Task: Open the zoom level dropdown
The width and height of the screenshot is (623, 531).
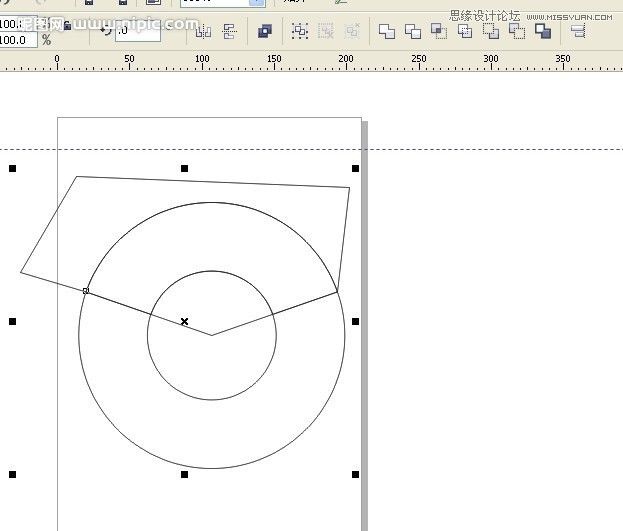Action: point(257,4)
